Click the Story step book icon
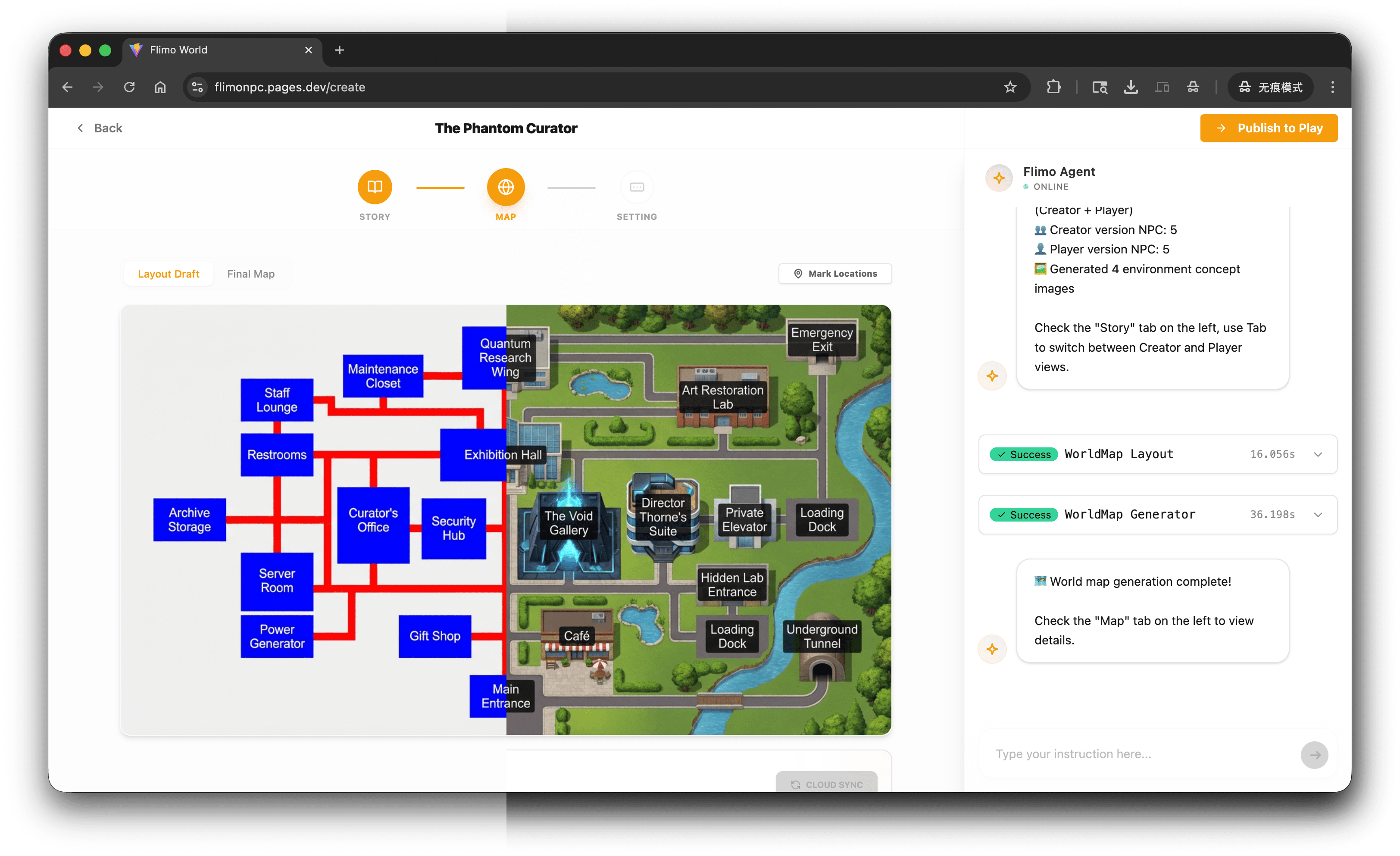 (x=375, y=187)
